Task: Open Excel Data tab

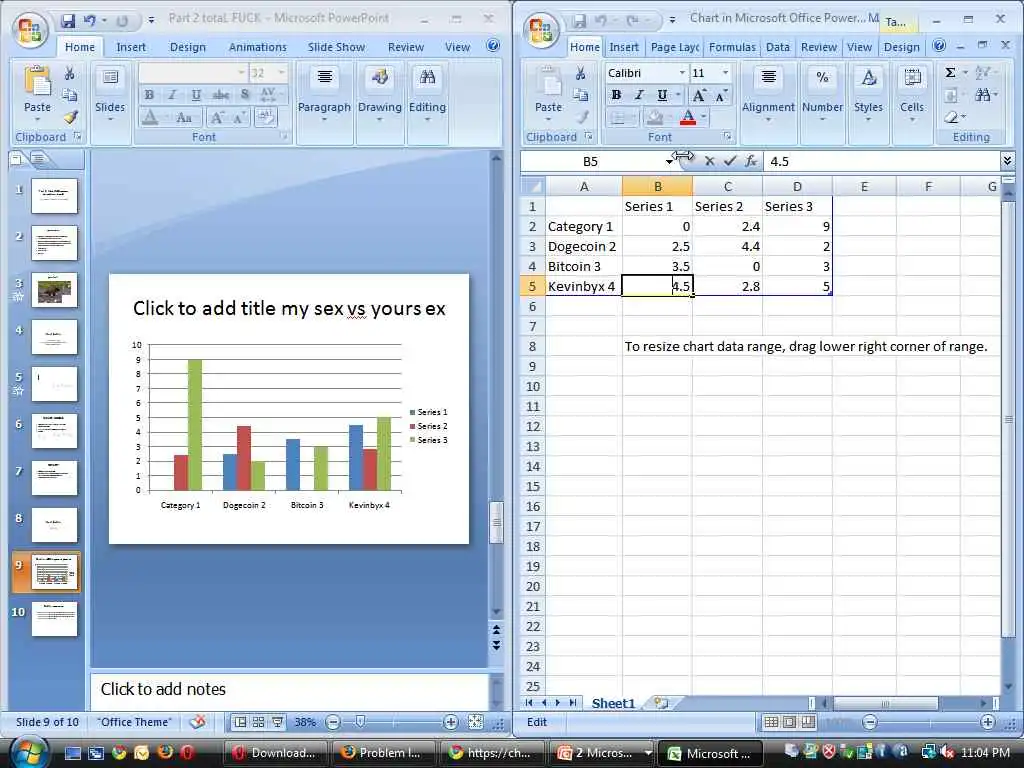Action: click(777, 47)
